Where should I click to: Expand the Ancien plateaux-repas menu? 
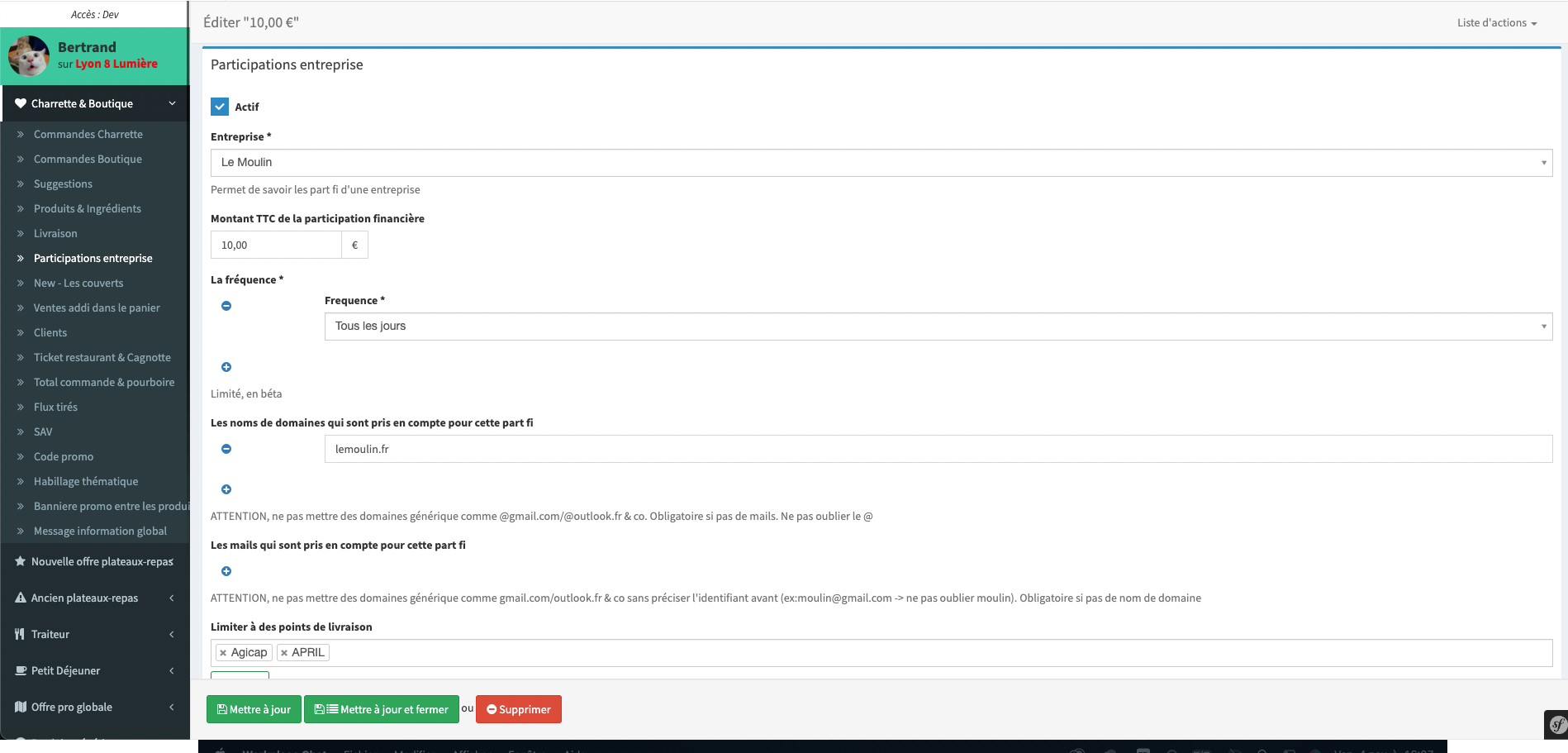point(95,598)
